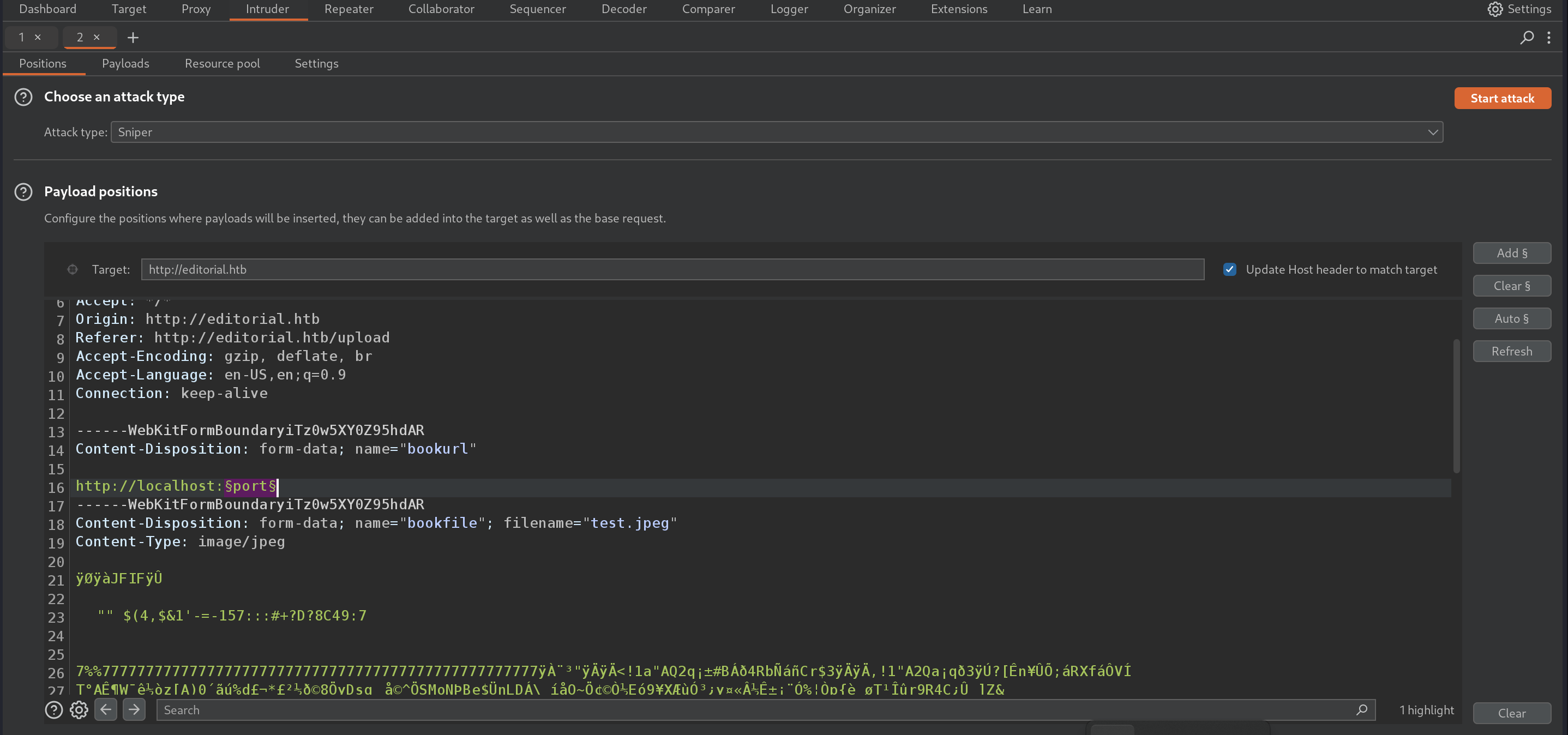Click the settings gear icon bottom left

pyautogui.click(x=79, y=710)
